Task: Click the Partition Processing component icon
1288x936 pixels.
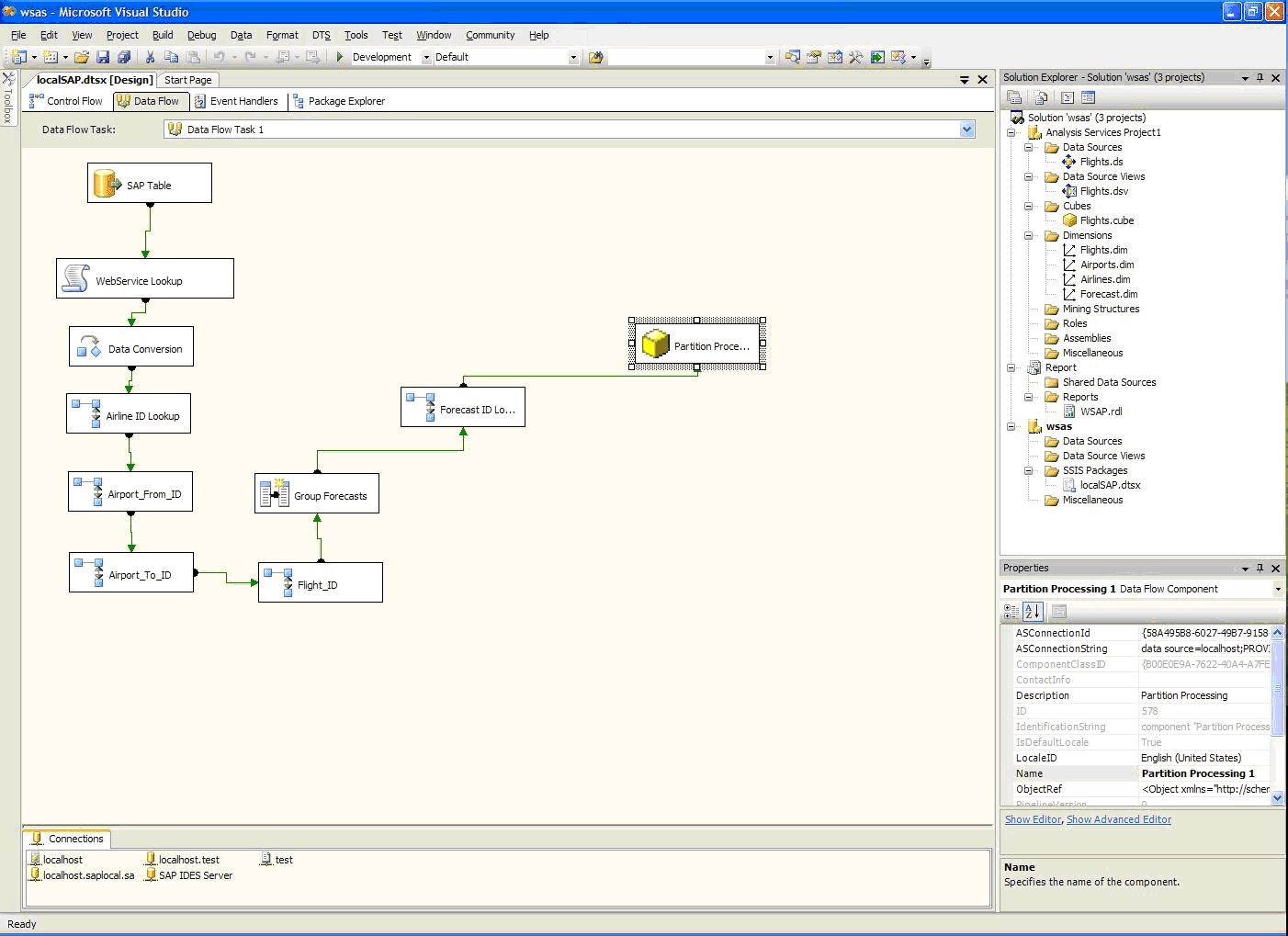Action: [655, 344]
